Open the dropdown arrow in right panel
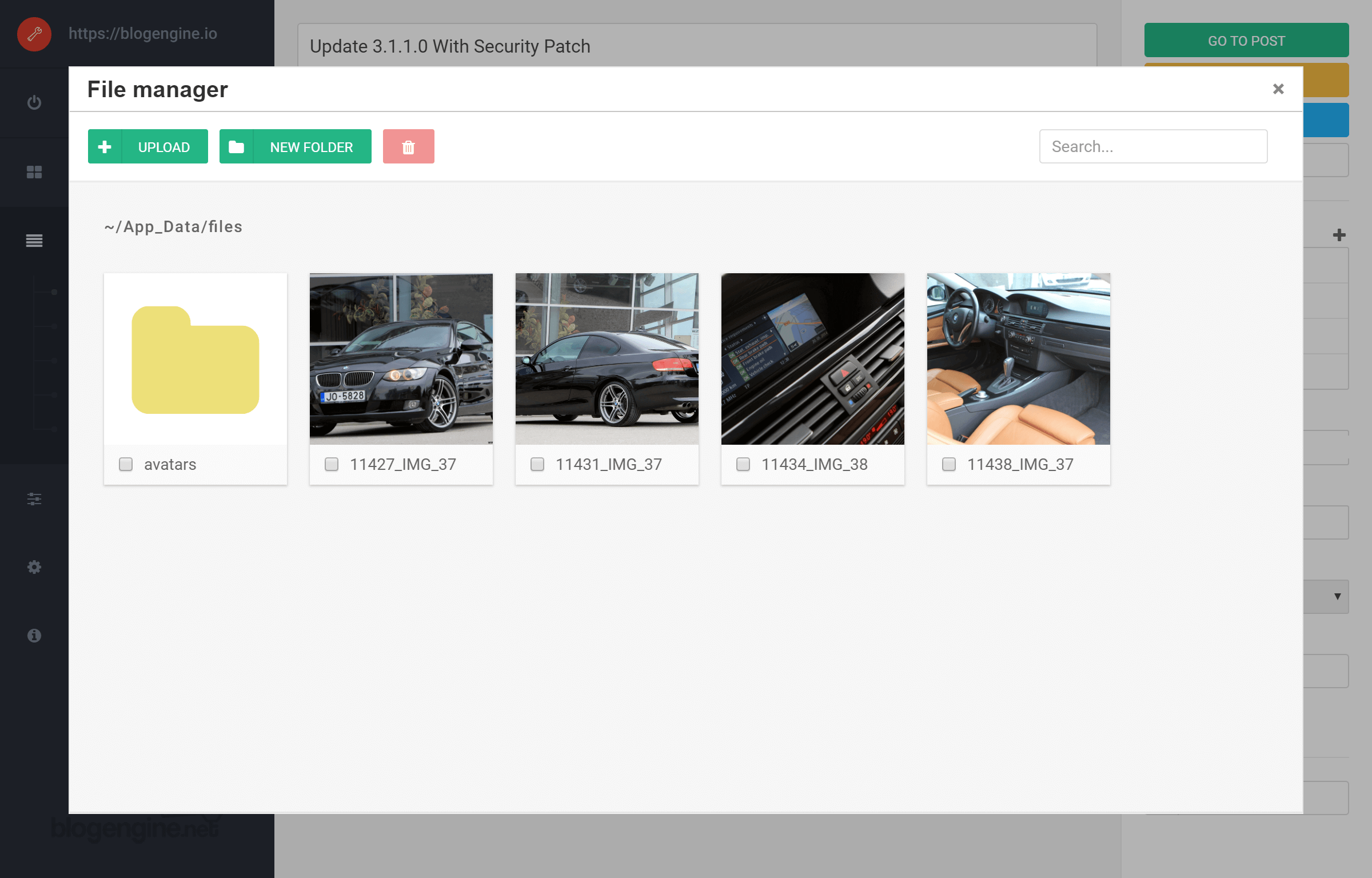The height and width of the screenshot is (878, 1372). [x=1337, y=596]
